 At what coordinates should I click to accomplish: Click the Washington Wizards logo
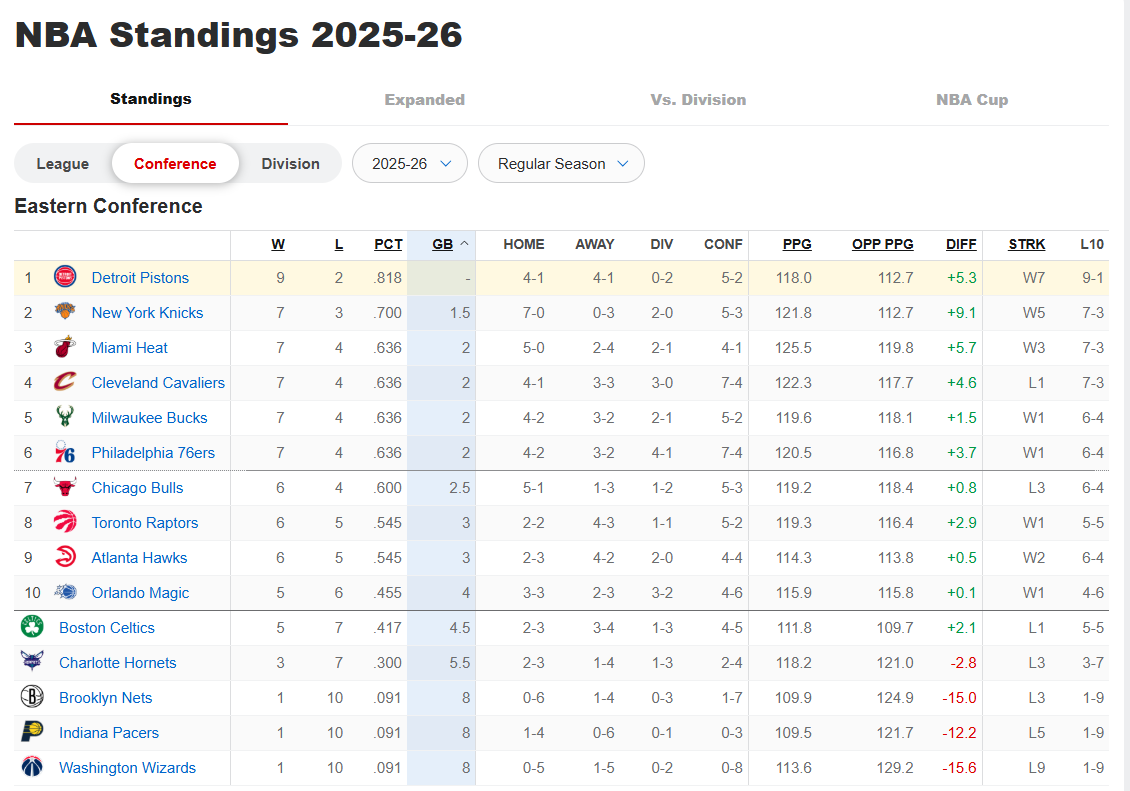[x=32, y=767]
